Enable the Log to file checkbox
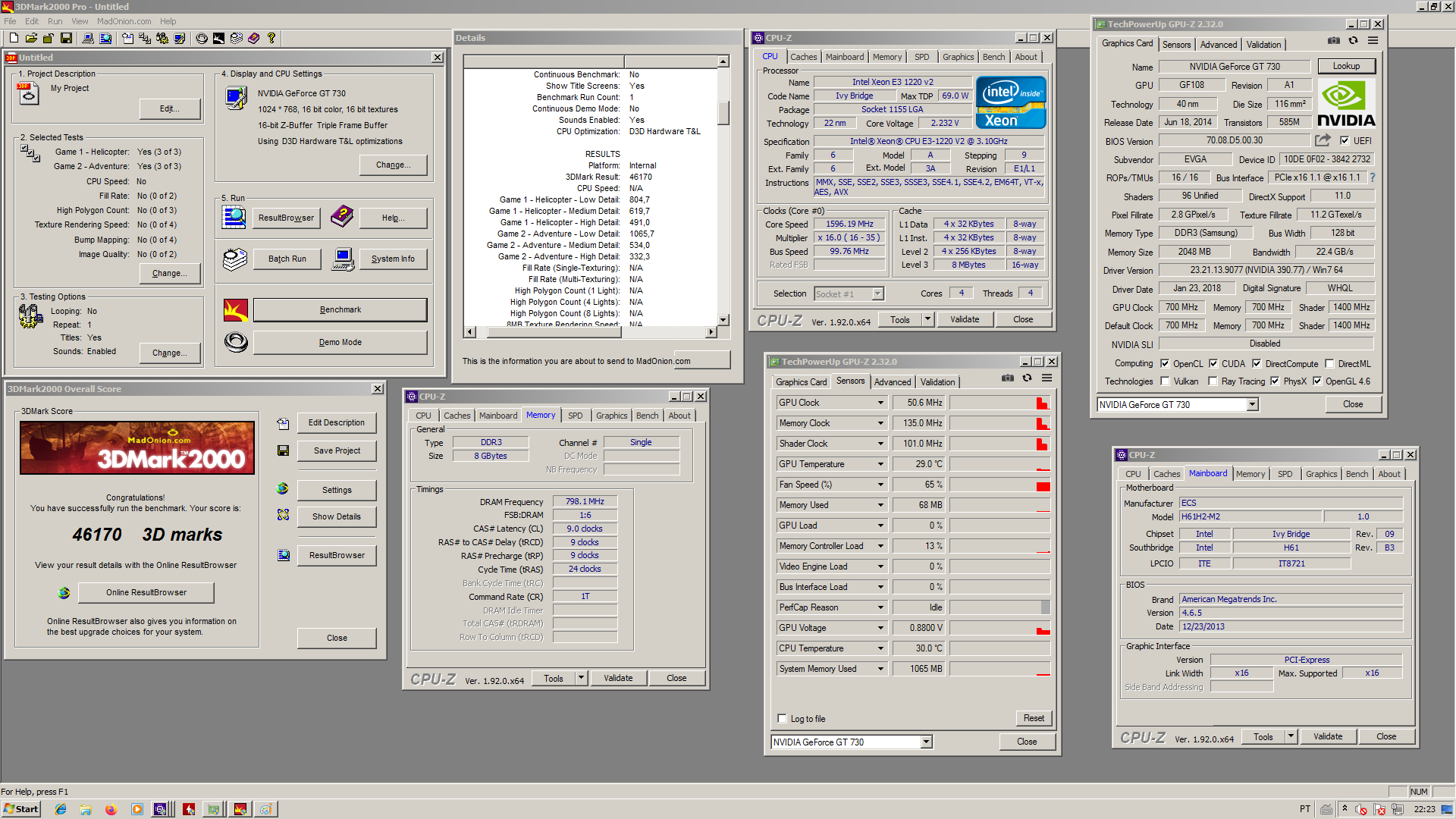1456x819 pixels. click(x=783, y=719)
